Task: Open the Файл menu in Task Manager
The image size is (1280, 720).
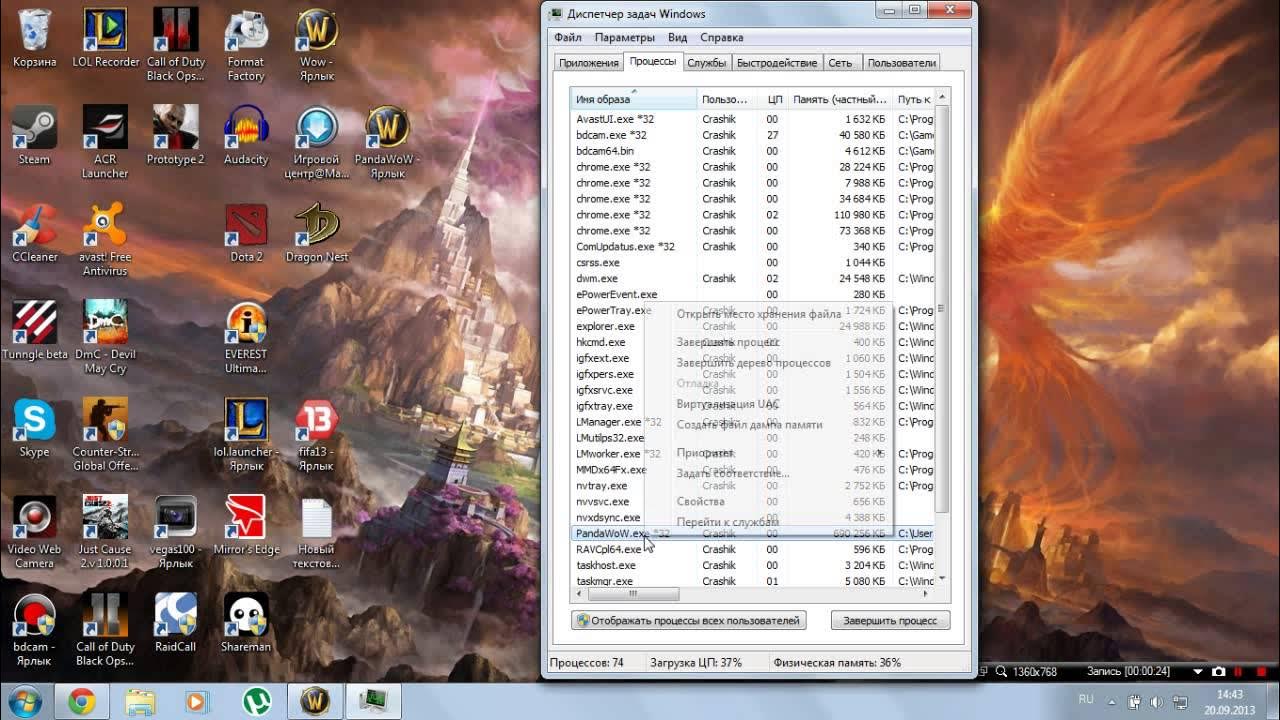Action: 567,37
